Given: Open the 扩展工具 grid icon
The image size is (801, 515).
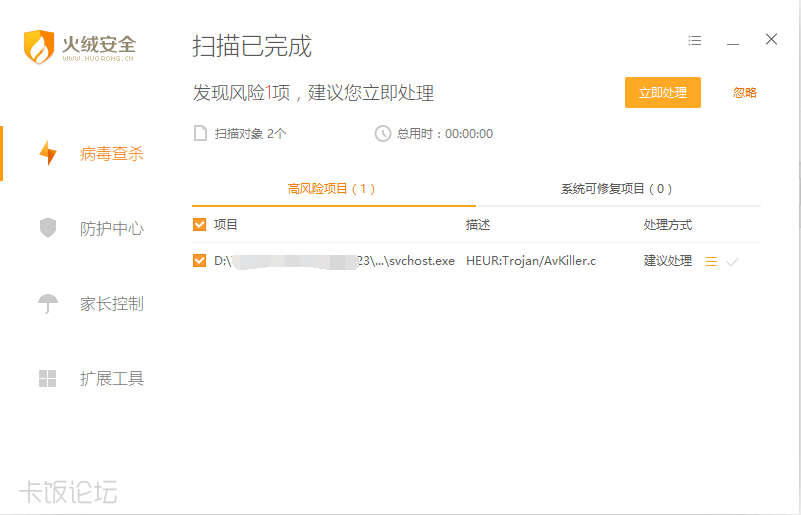Looking at the screenshot, I should coord(48,378).
